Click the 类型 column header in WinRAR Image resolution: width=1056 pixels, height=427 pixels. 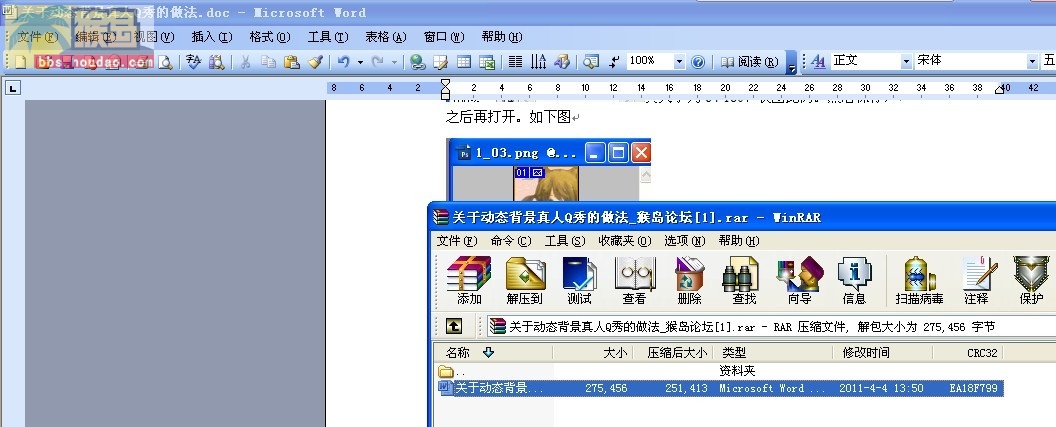773,352
